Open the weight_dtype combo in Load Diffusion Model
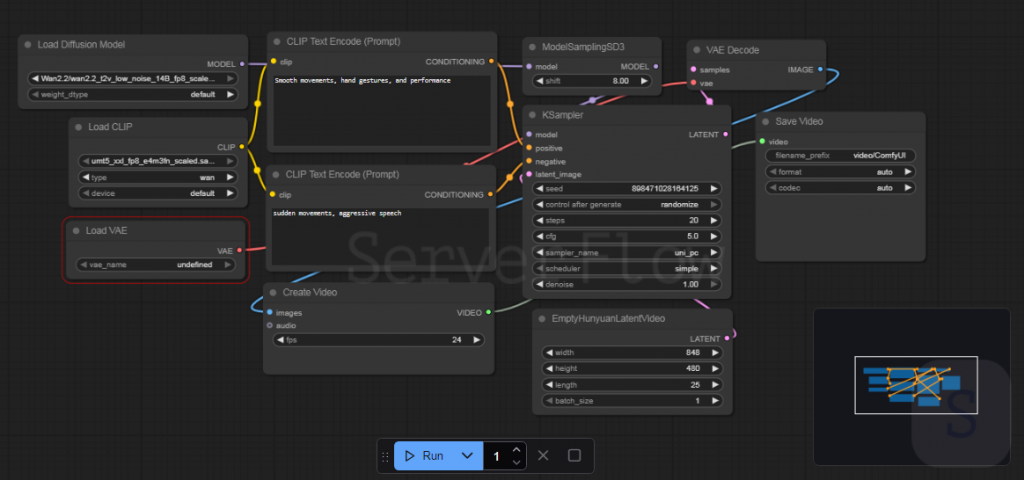This screenshot has width=1024, height=480. coord(133,94)
